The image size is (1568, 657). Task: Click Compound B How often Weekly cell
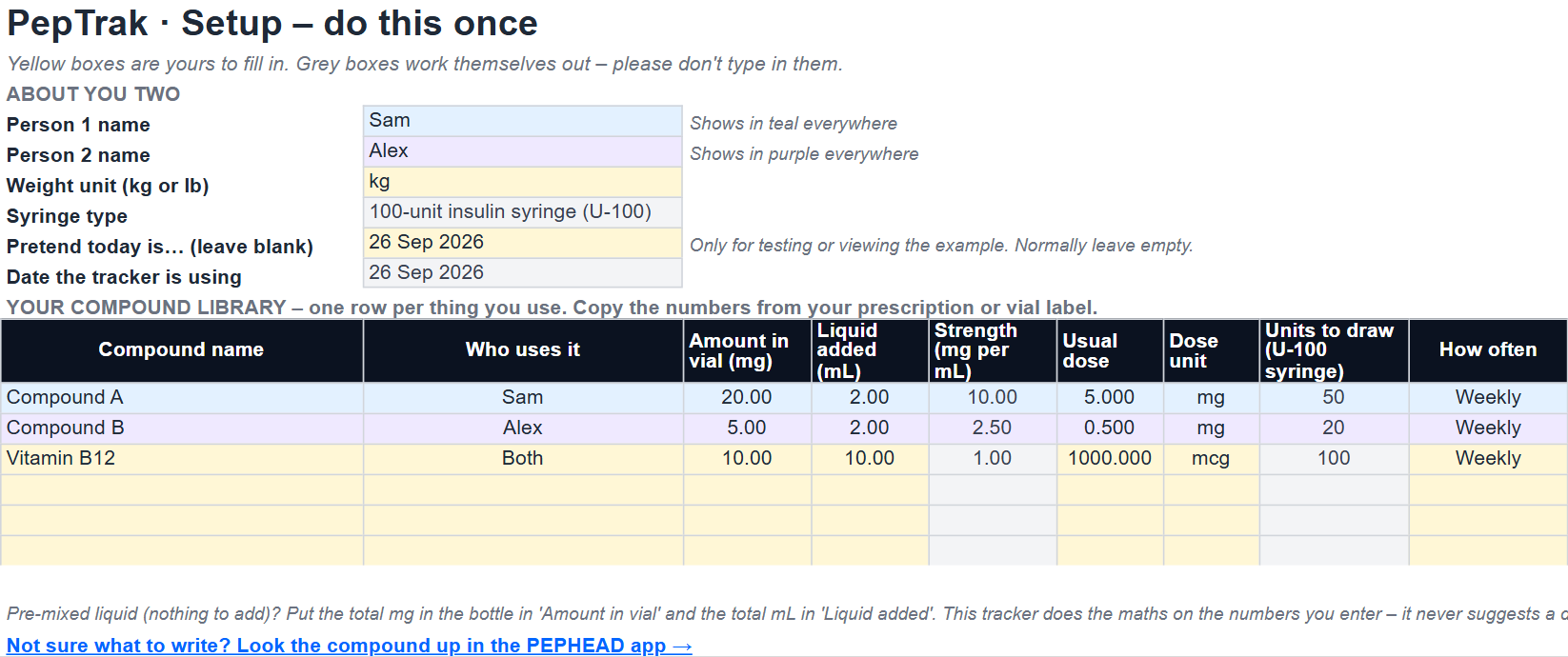1488,428
